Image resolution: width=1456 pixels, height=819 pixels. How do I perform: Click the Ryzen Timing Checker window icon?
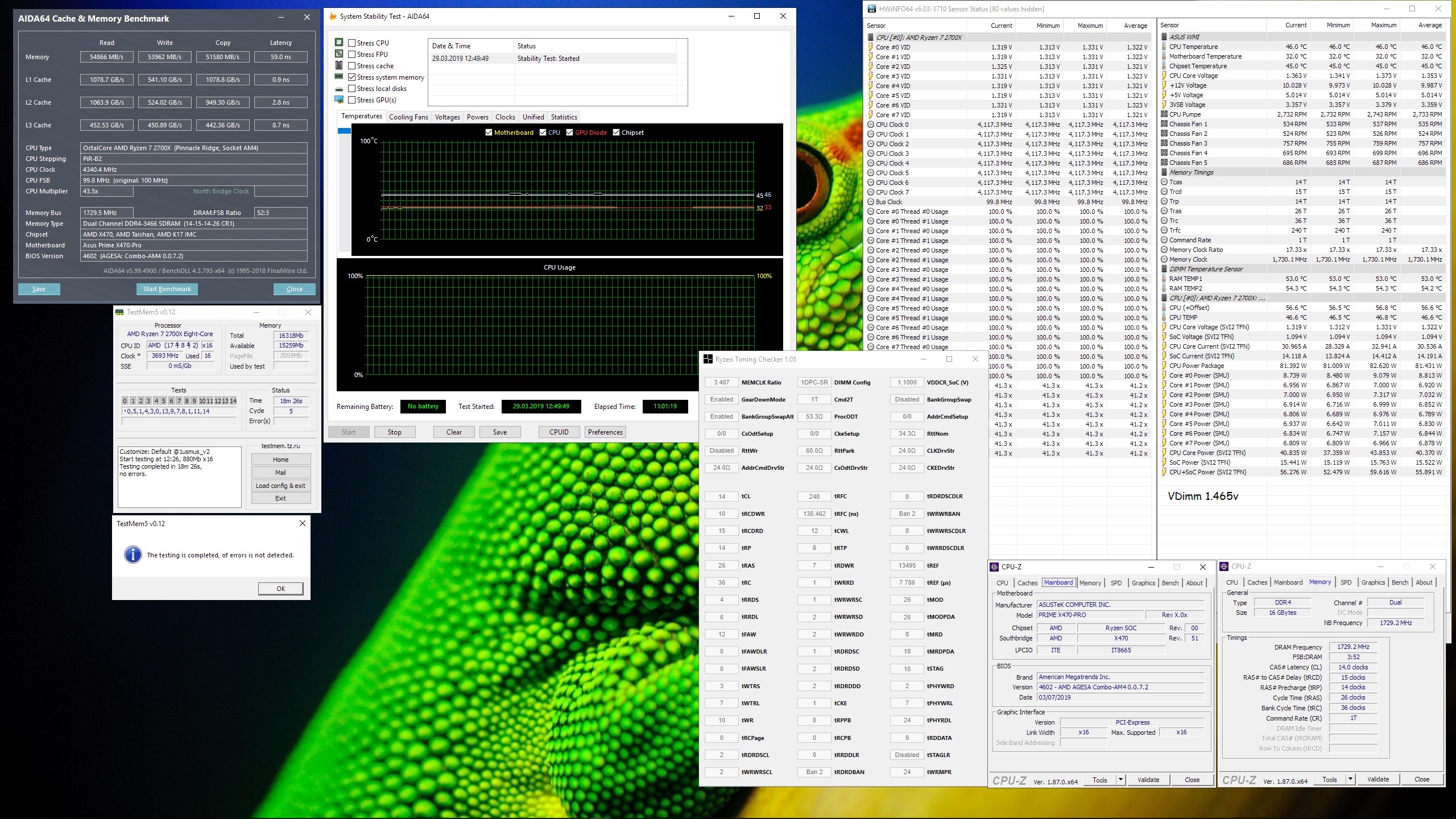click(708, 359)
